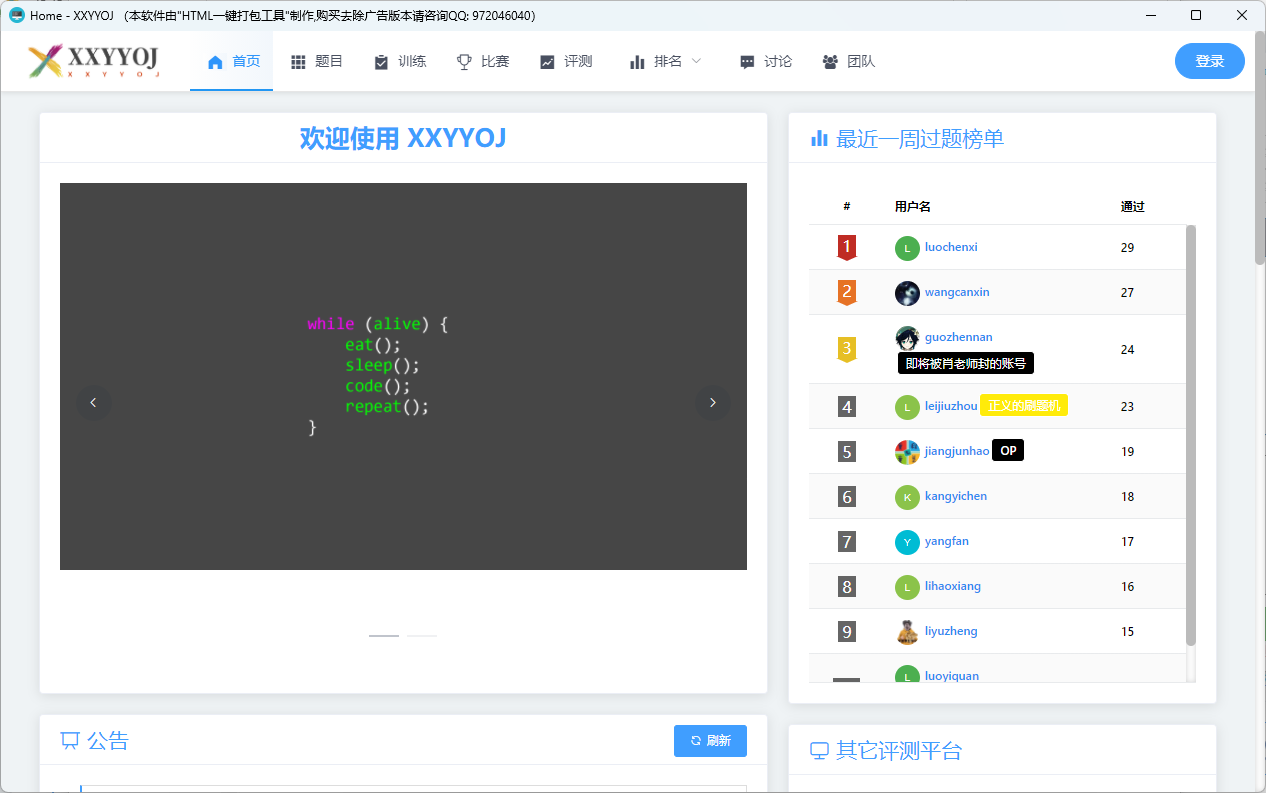
Task: Open luoyiquan's profile link
Action: [x=952, y=676]
